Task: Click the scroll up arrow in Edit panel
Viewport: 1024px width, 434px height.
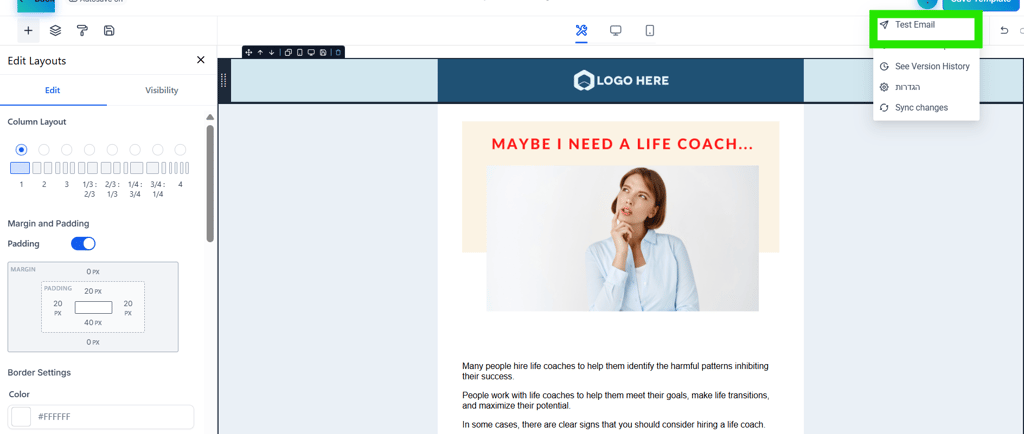Action: [210, 117]
